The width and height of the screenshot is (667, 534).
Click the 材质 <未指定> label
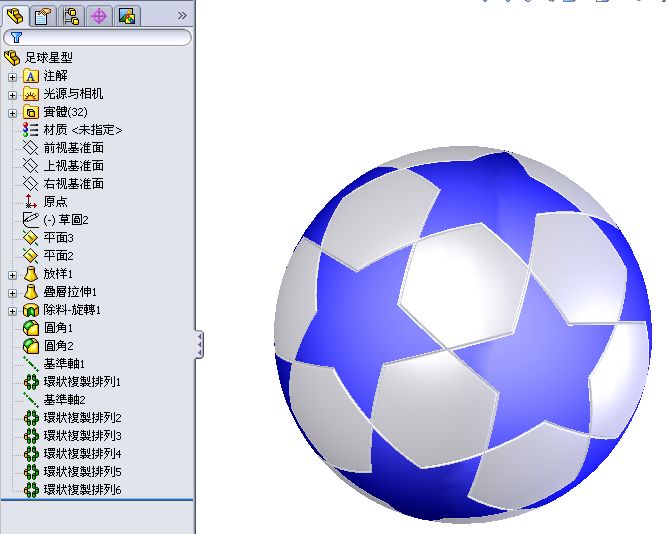tap(83, 130)
